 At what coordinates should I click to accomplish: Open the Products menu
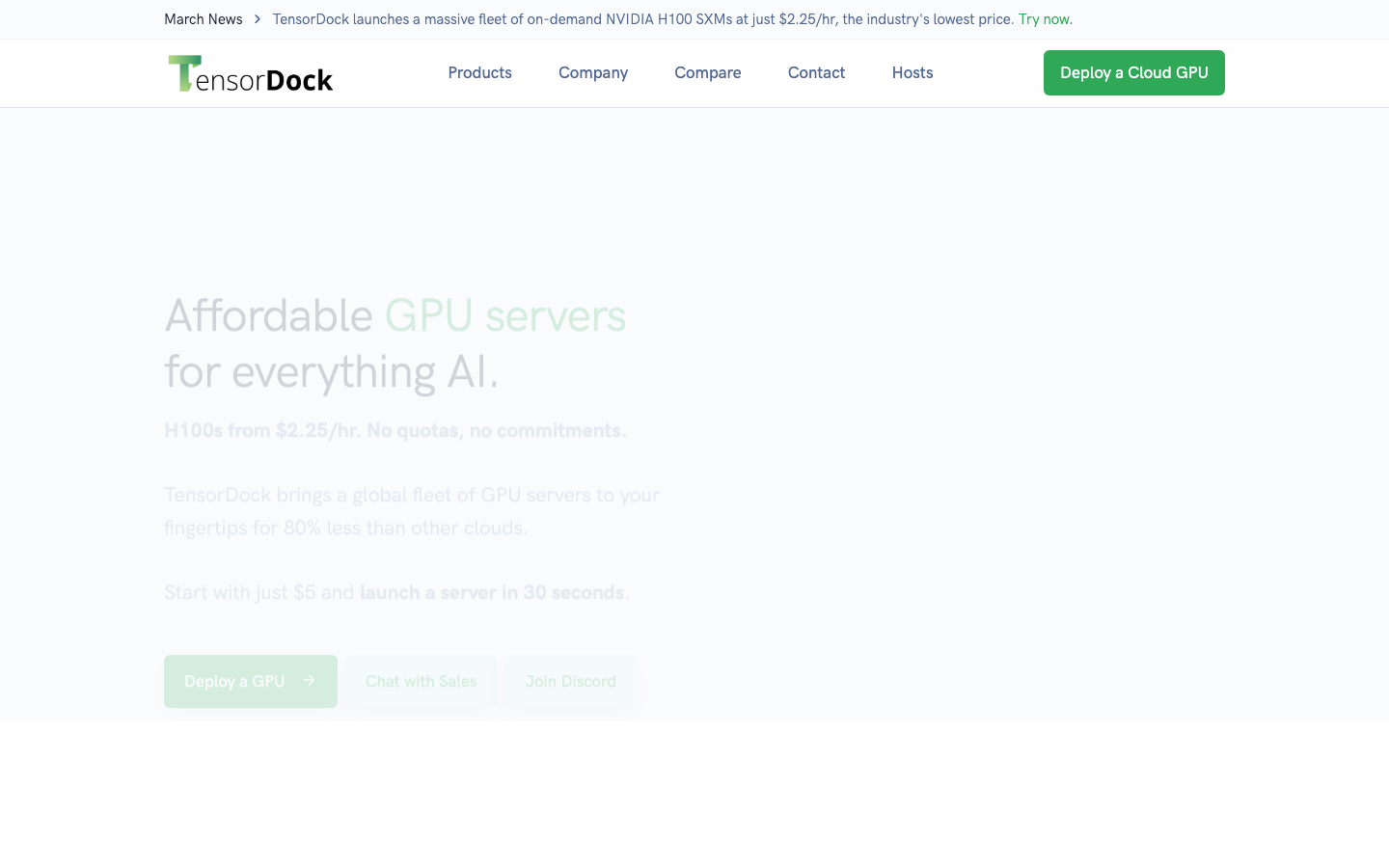(x=479, y=72)
